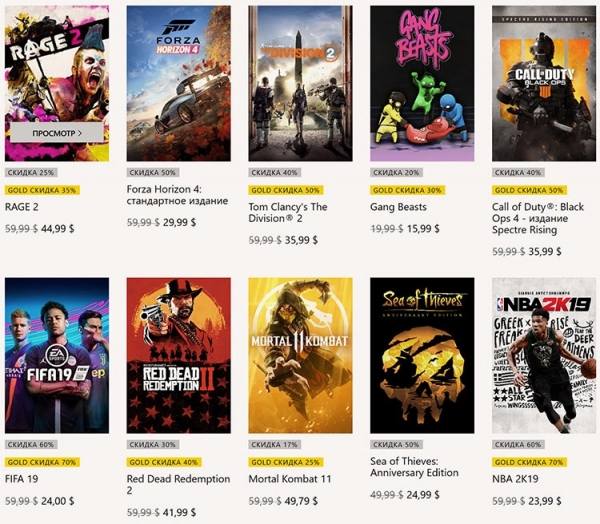The image size is (600, 524).
Task: Open the Forza Horizon 4 cover image
Action: (x=178, y=83)
